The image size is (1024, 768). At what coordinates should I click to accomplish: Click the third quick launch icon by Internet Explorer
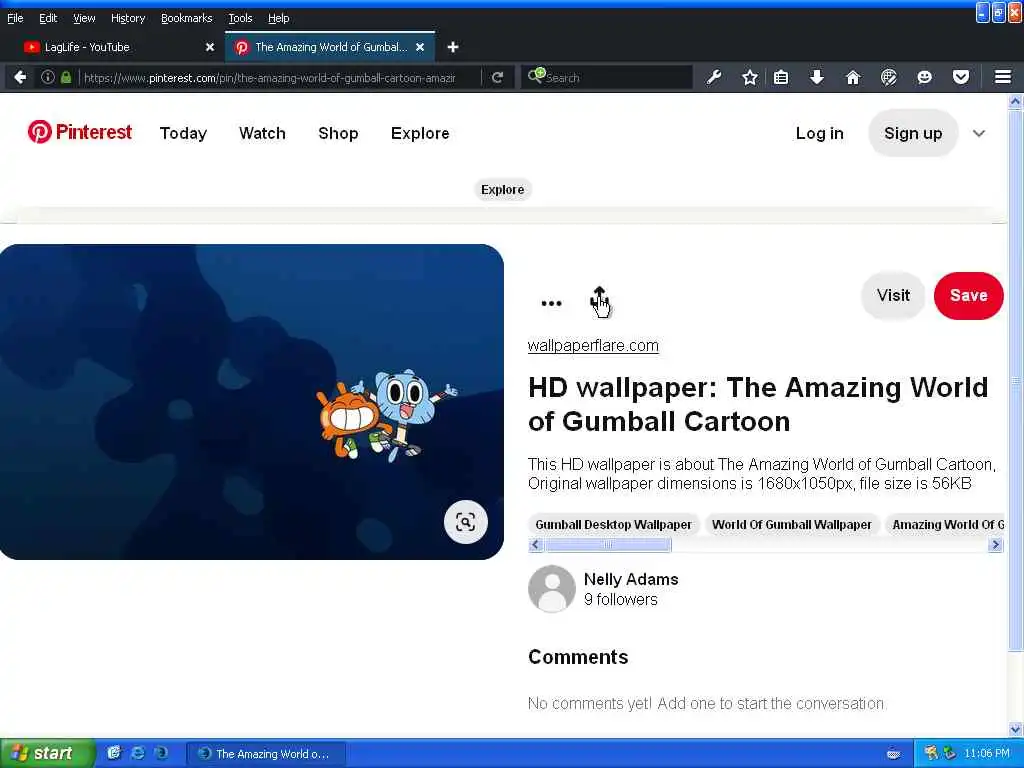(161, 753)
